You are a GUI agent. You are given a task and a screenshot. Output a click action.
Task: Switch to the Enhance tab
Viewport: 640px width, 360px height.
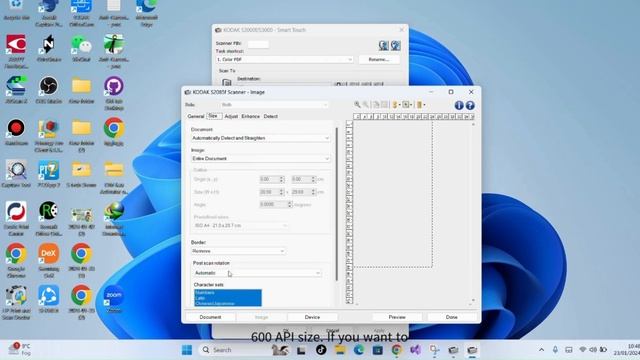(250, 116)
